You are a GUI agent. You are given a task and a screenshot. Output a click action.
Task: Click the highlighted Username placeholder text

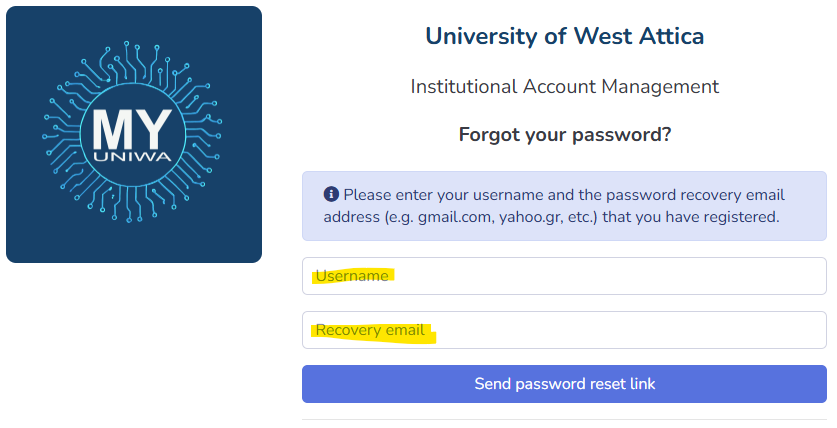click(x=352, y=276)
